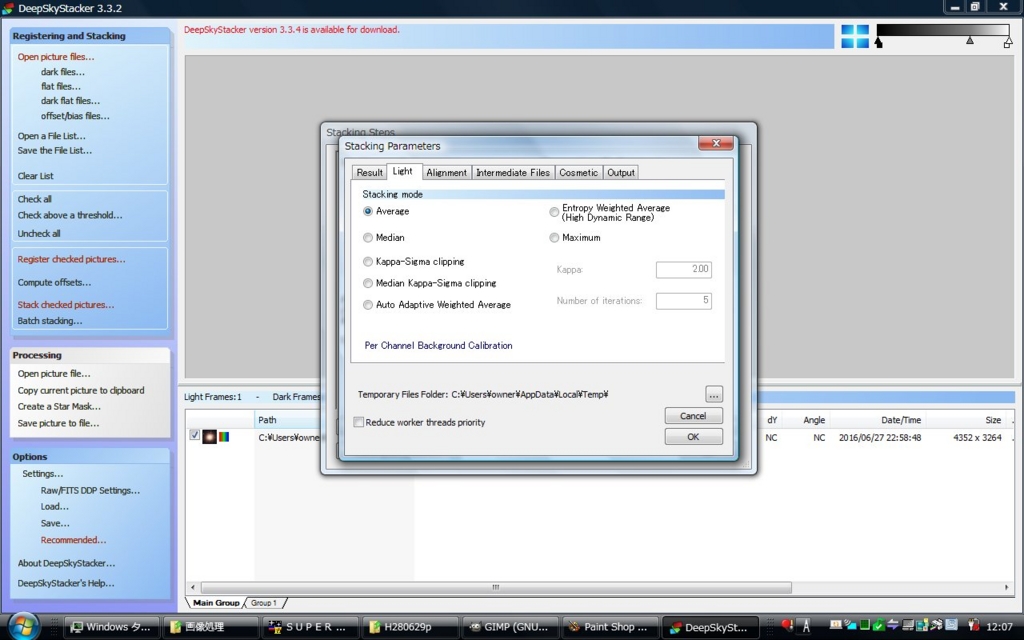
Task: Click Uncheck all
Action: (x=39, y=233)
